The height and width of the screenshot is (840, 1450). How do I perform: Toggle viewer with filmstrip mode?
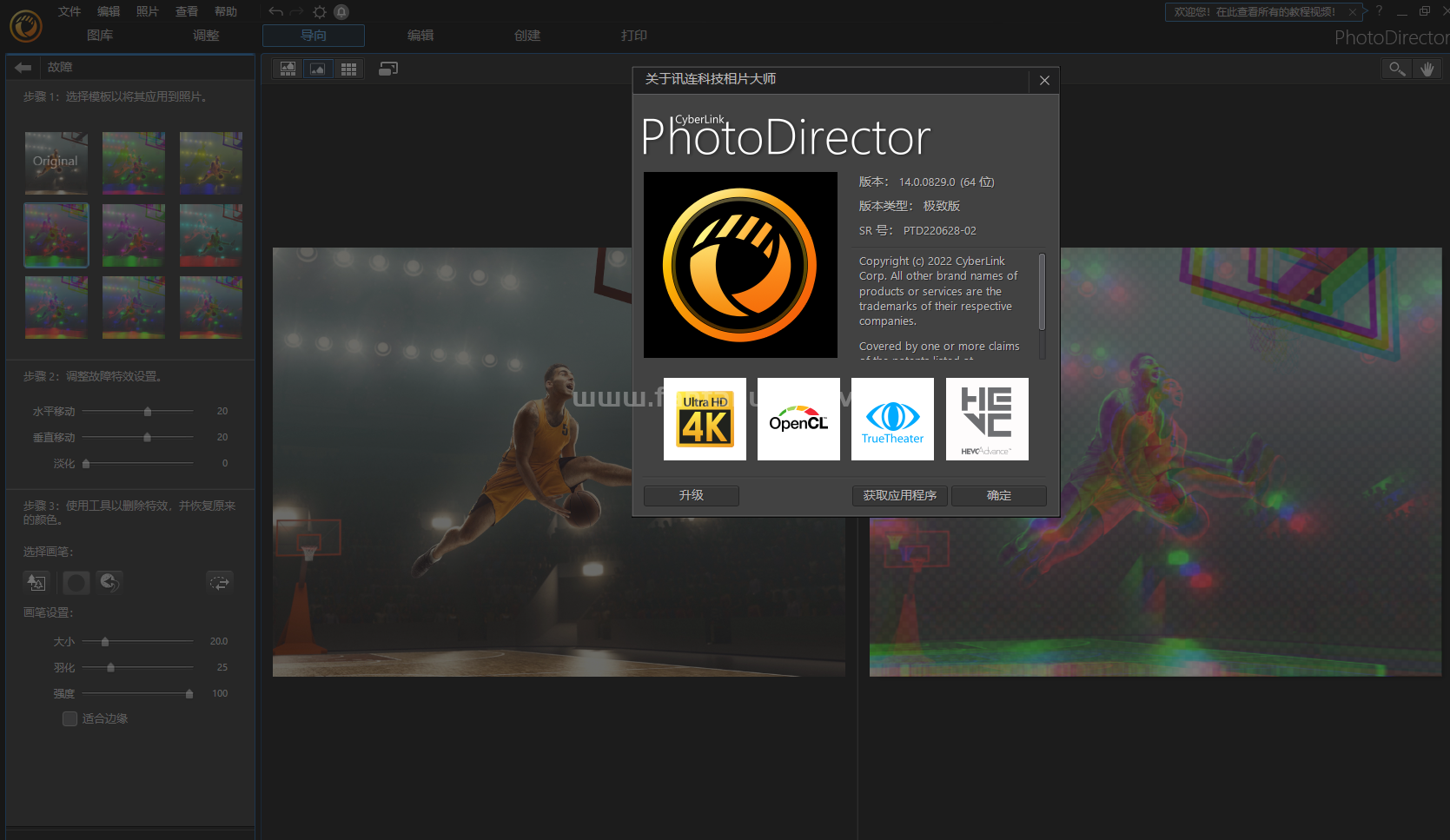click(288, 69)
